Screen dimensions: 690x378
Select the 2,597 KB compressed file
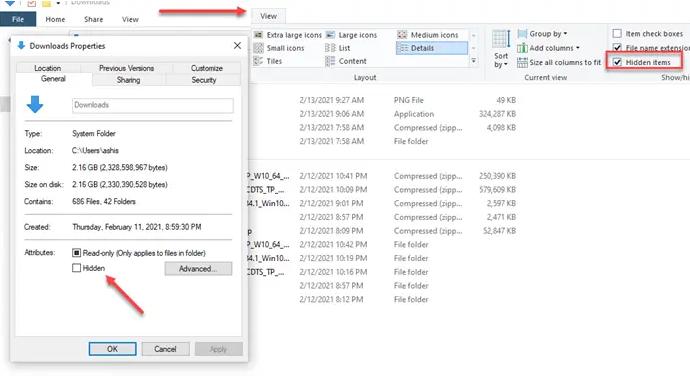[383, 203]
